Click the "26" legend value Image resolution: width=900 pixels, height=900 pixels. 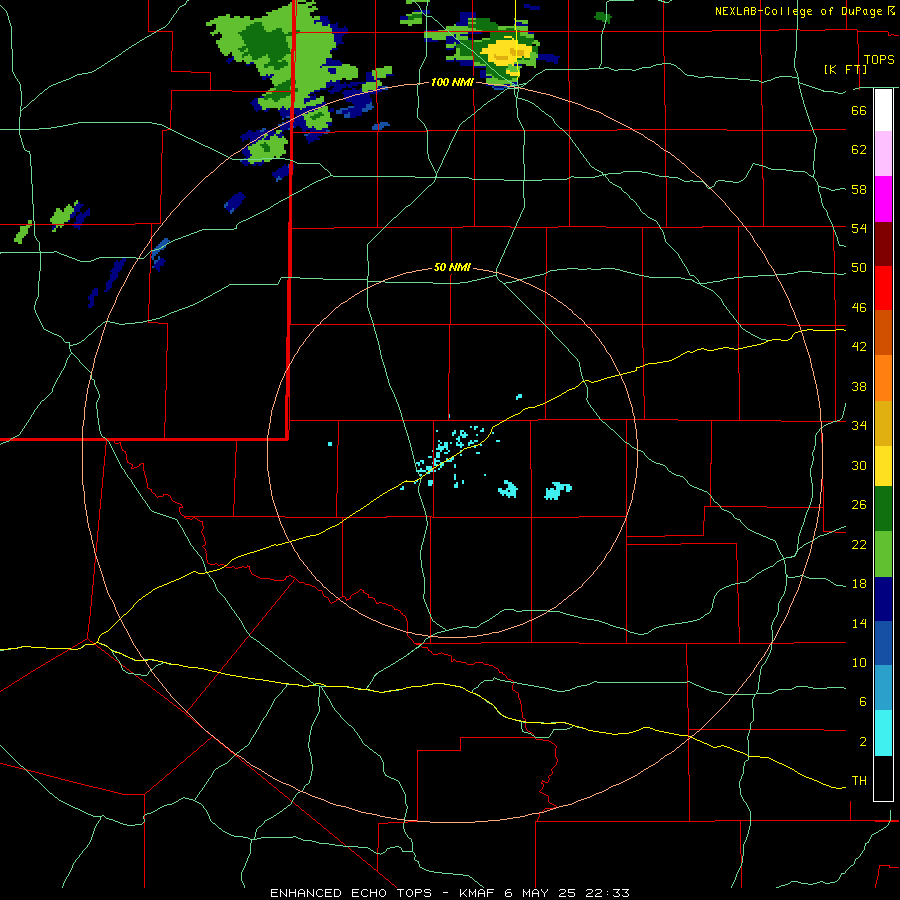click(859, 505)
